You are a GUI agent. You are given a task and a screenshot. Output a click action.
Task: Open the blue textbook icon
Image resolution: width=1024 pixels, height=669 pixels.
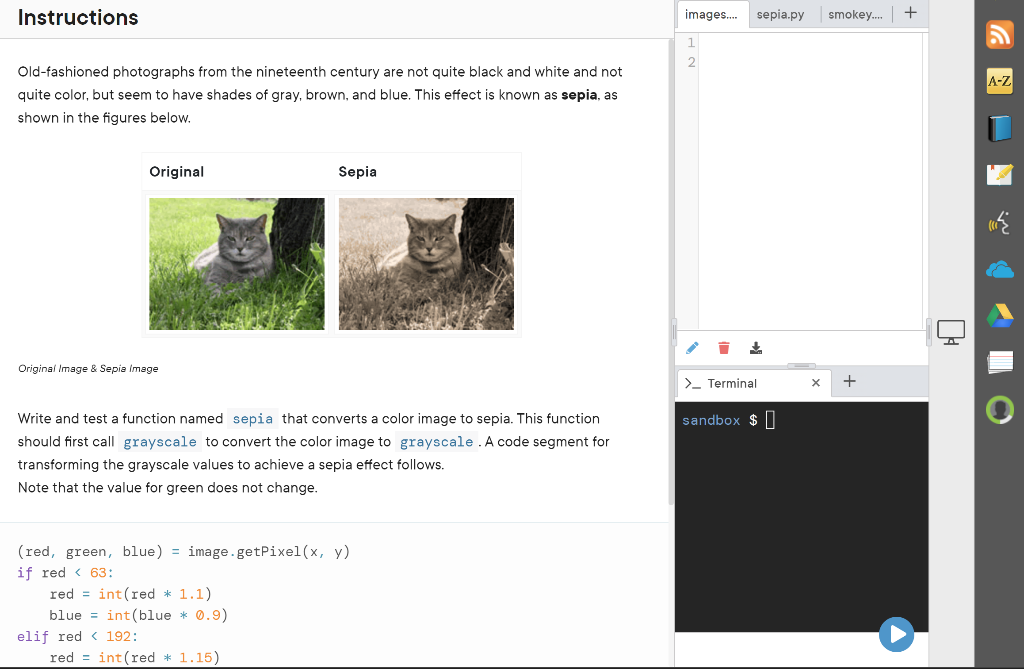(x=999, y=128)
